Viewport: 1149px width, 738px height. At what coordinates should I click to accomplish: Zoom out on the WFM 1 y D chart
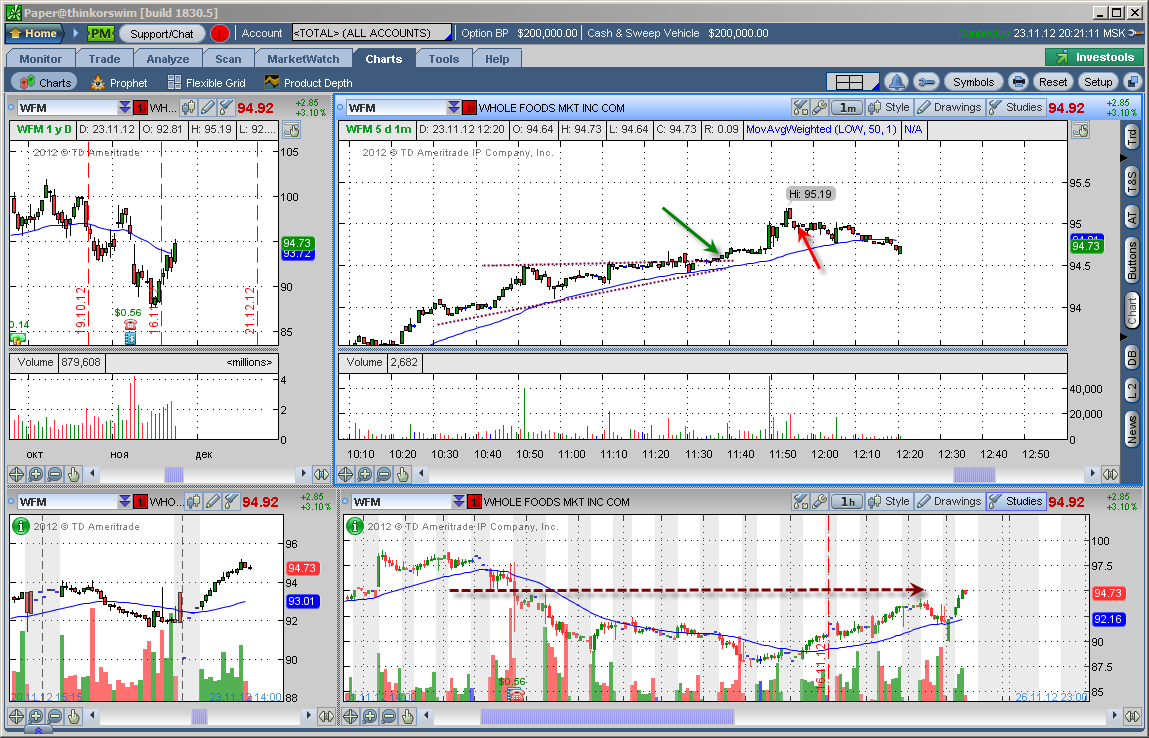pos(54,474)
